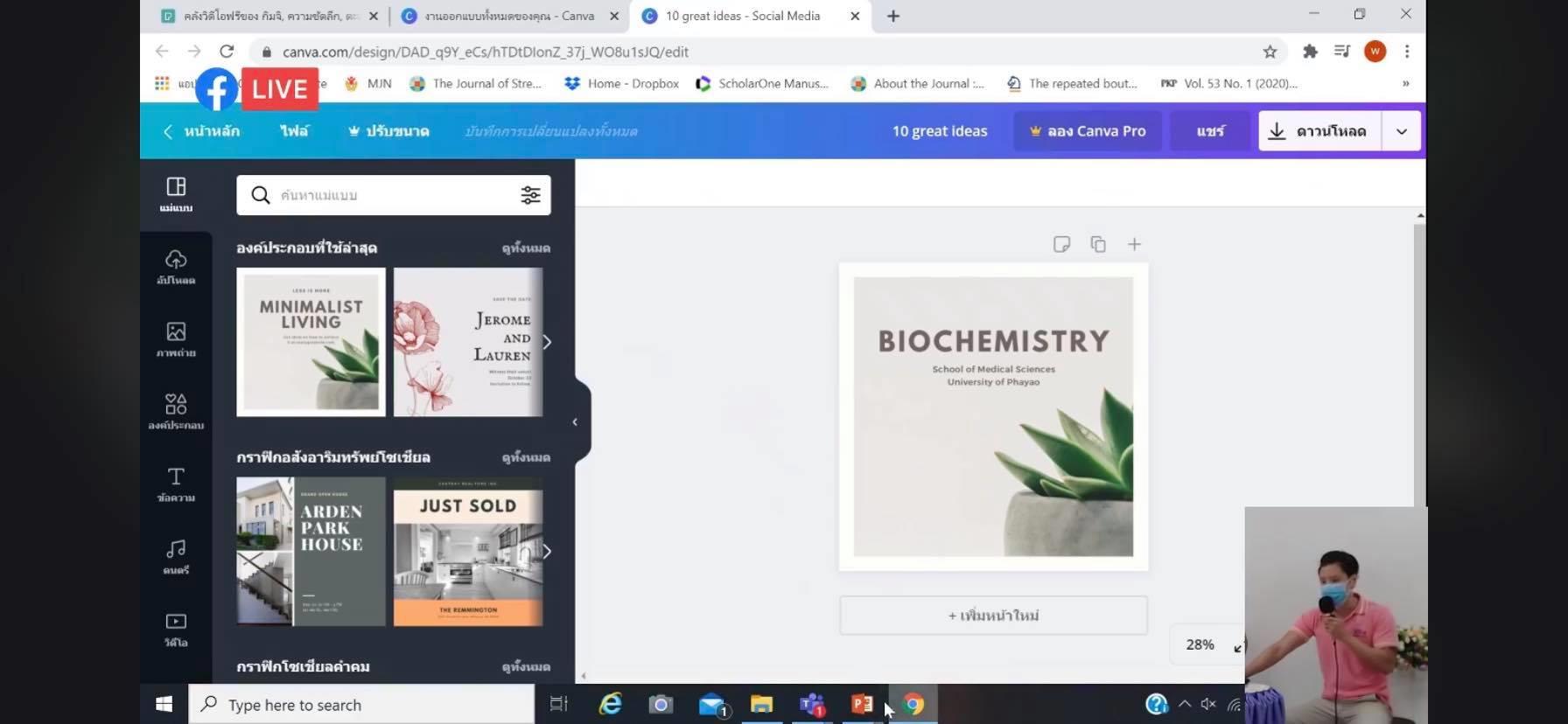Open the ScholarOne Manuscripts bookmark
1568x724 pixels.
(x=762, y=84)
